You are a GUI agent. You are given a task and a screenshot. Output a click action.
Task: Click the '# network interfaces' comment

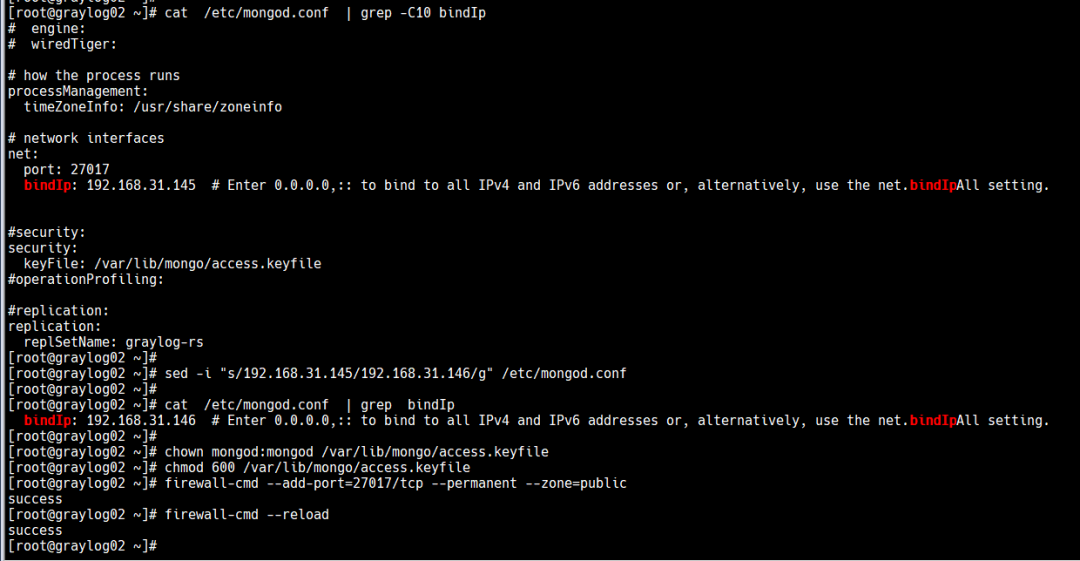coord(86,139)
